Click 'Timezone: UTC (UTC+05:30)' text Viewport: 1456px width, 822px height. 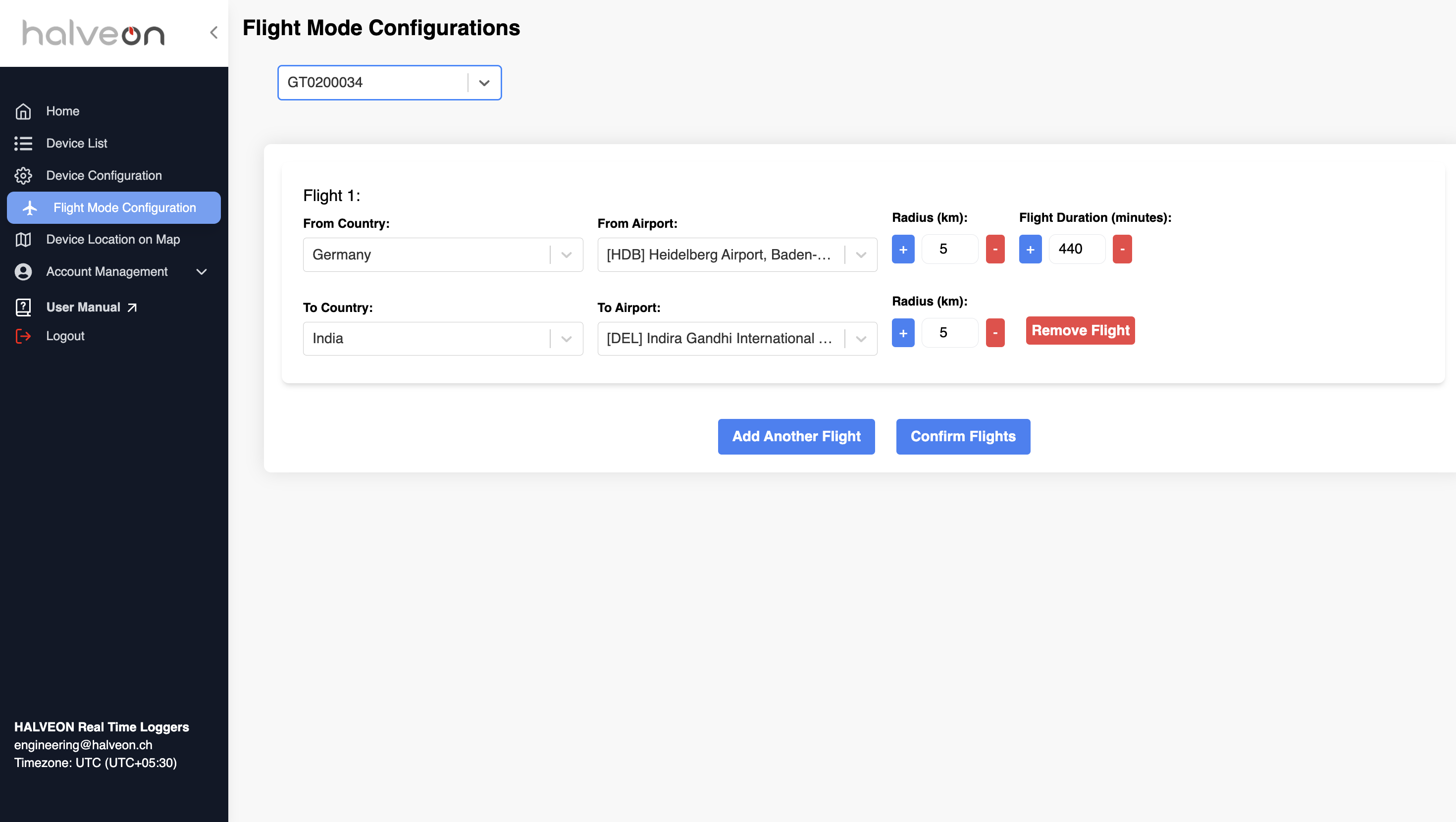(96, 763)
